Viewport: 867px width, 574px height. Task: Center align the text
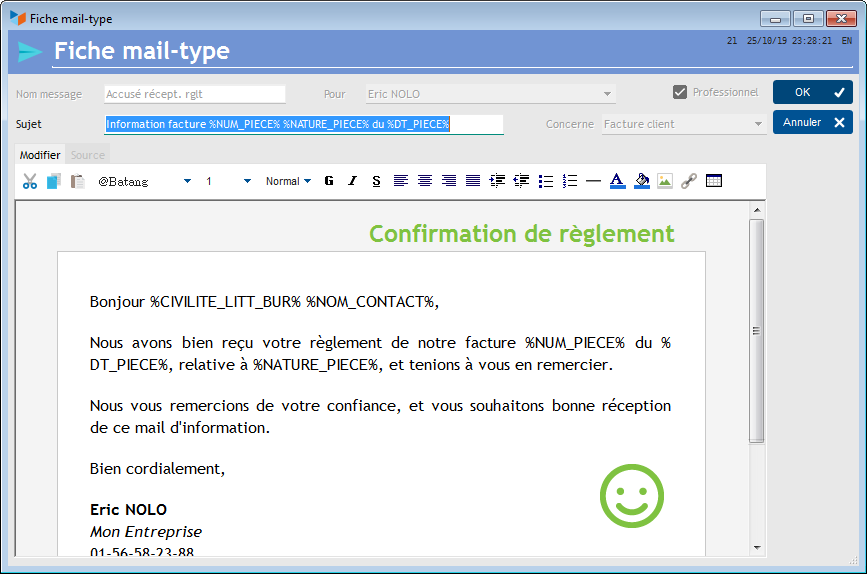425,181
